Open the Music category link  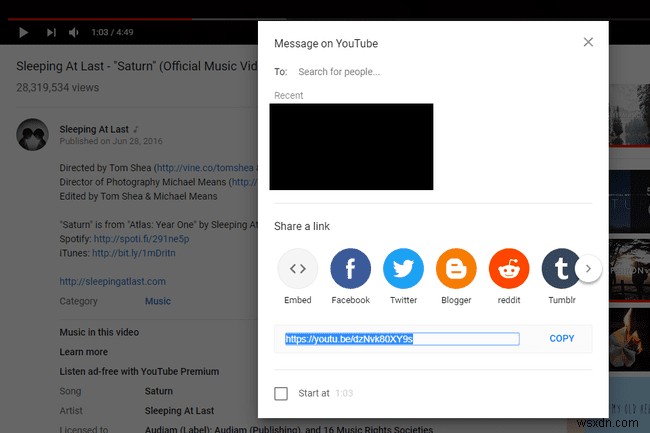coord(158,301)
